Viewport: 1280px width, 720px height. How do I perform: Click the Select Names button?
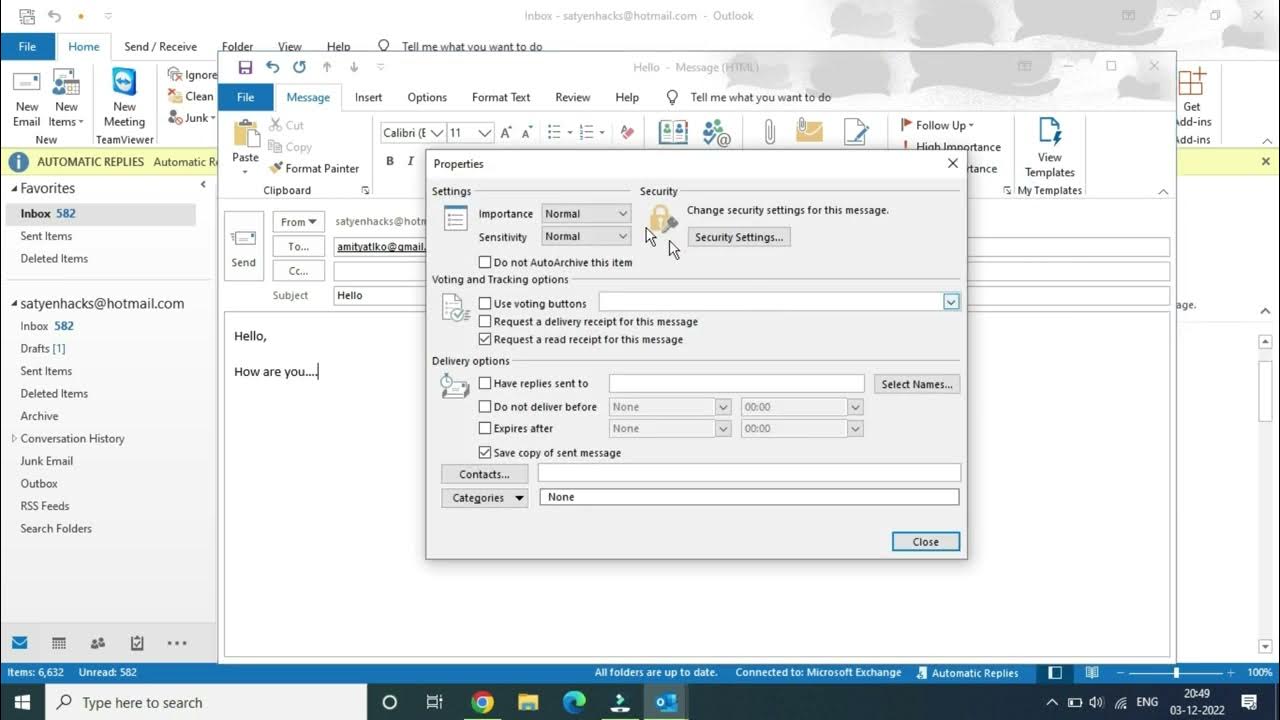(917, 384)
